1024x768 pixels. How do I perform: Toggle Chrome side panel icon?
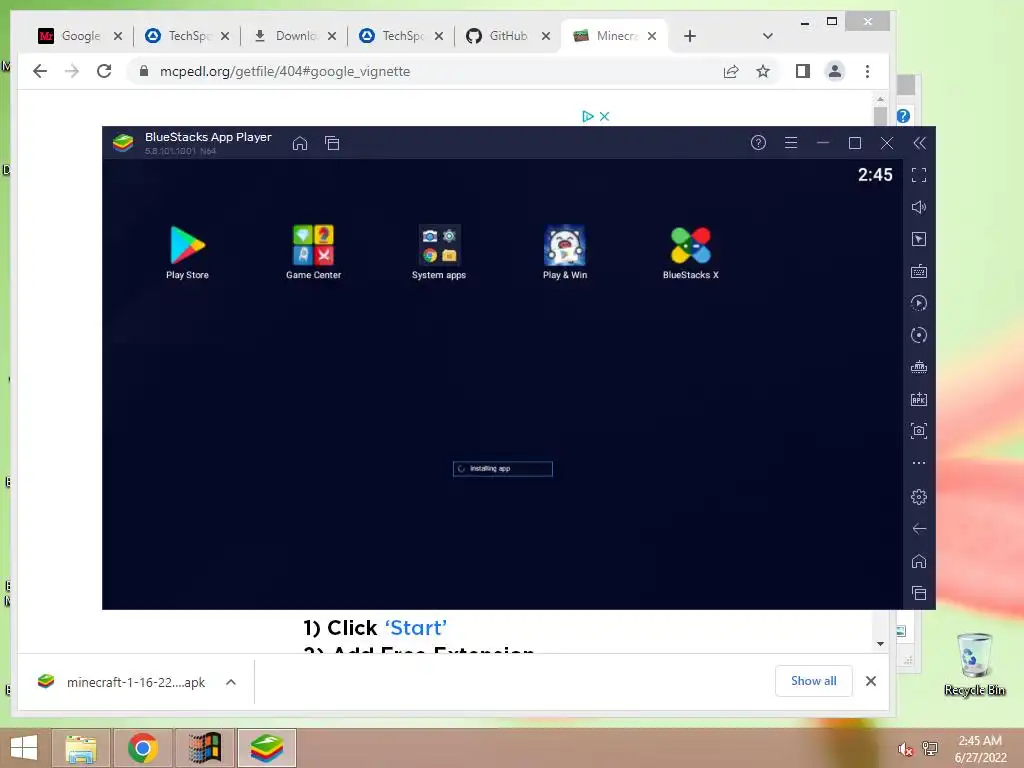coord(803,71)
